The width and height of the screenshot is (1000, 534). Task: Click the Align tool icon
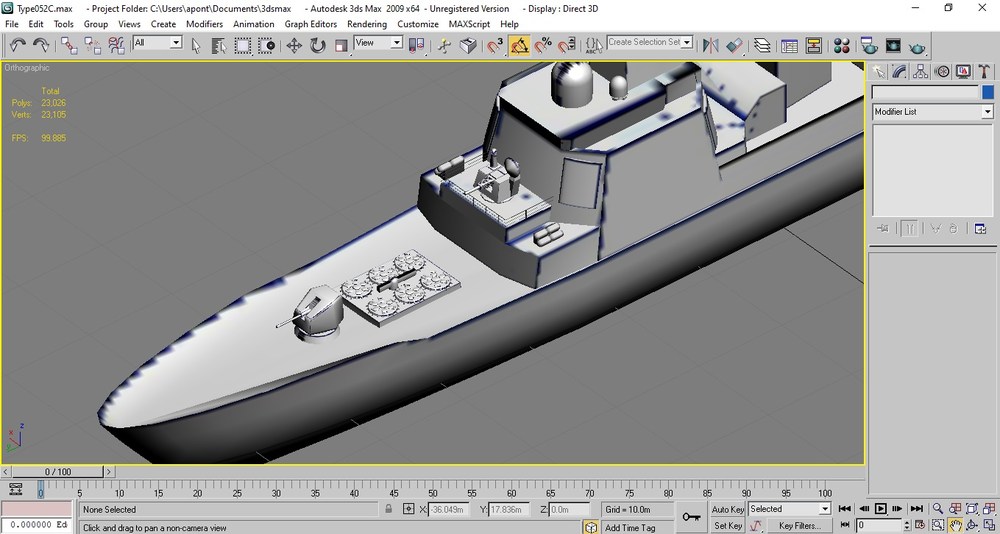click(x=735, y=45)
